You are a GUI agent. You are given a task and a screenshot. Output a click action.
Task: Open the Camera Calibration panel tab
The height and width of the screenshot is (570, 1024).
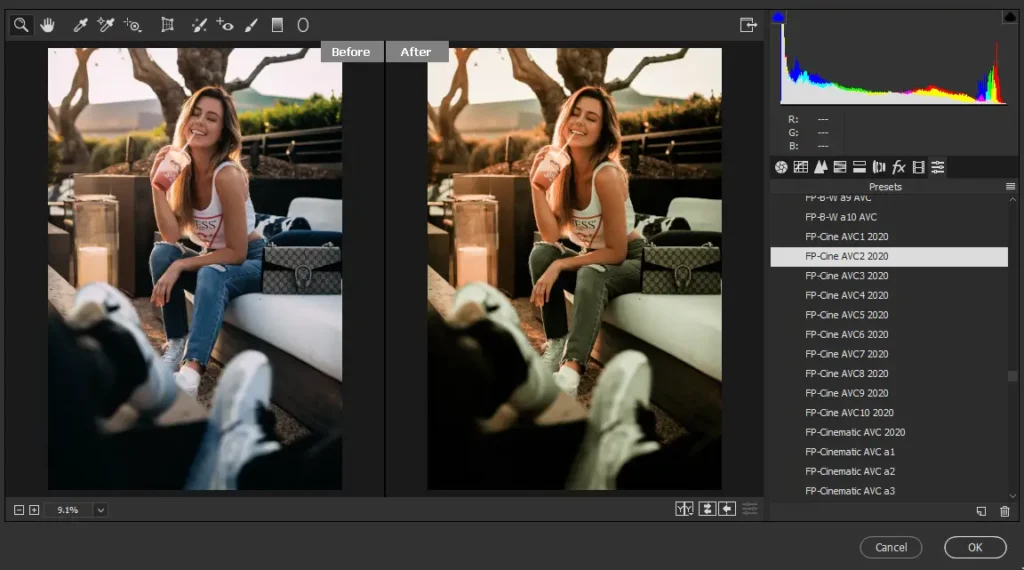pyautogui.click(x=918, y=167)
